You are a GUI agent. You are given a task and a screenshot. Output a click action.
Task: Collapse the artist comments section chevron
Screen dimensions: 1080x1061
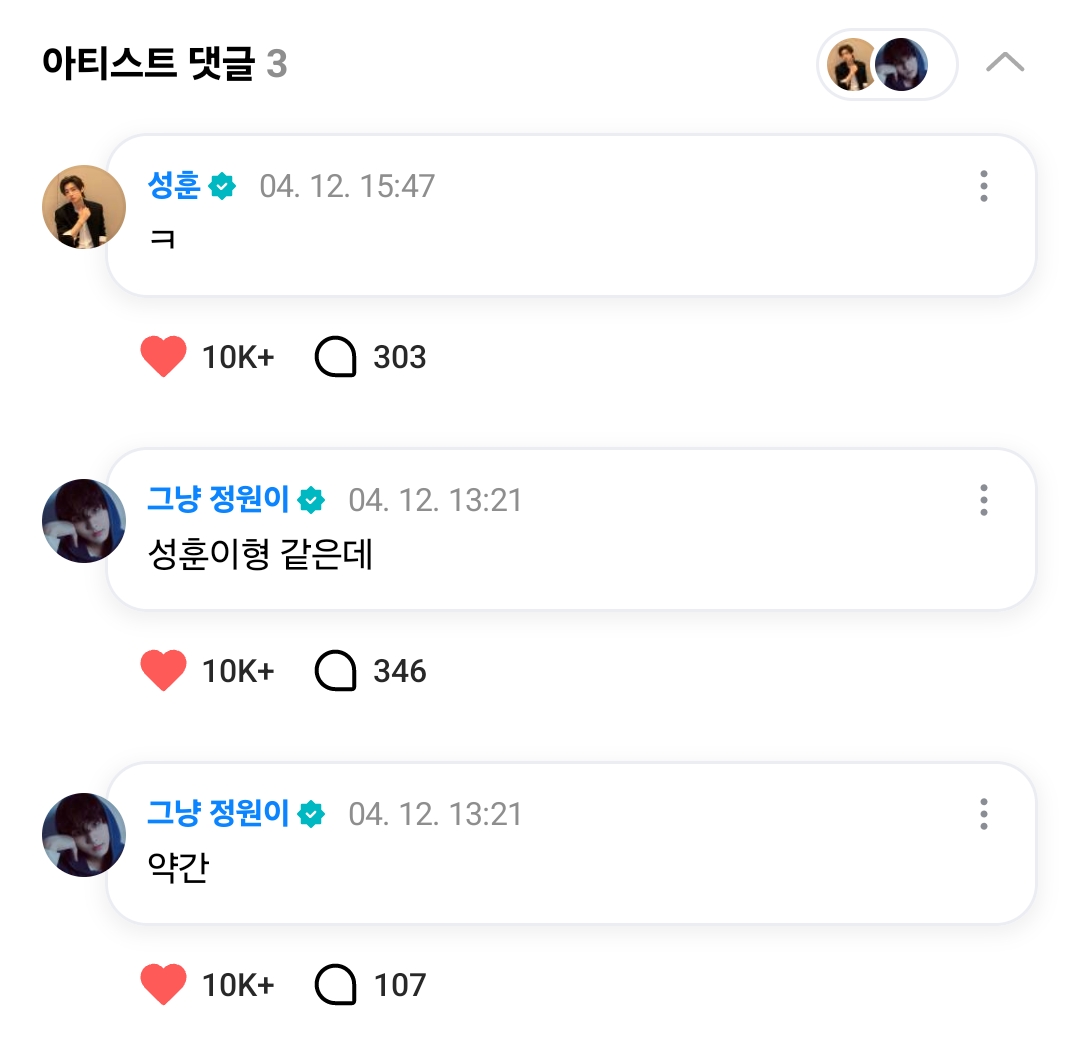[x=1004, y=63]
